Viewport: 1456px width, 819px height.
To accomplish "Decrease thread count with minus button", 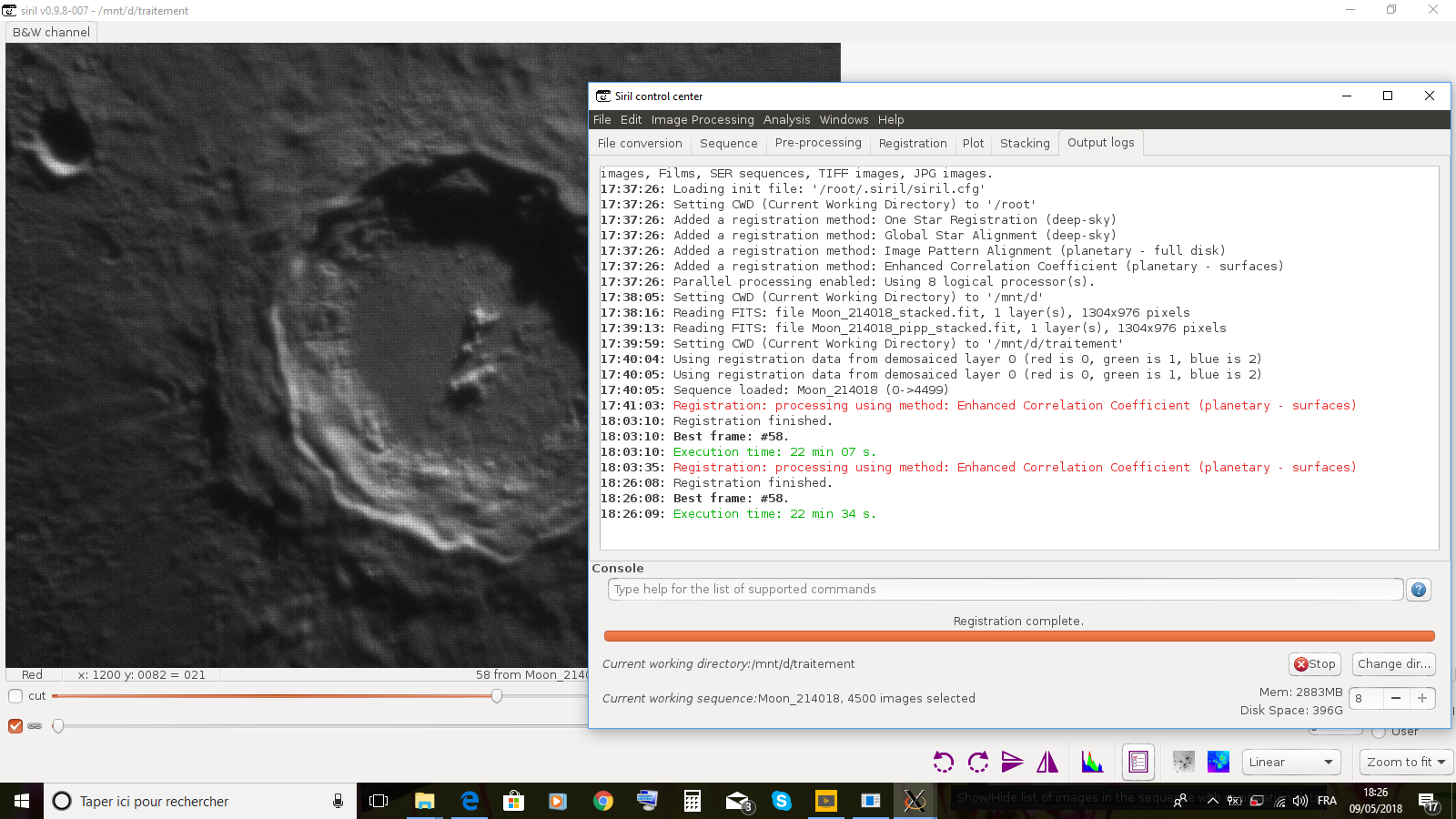I will [1396, 698].
